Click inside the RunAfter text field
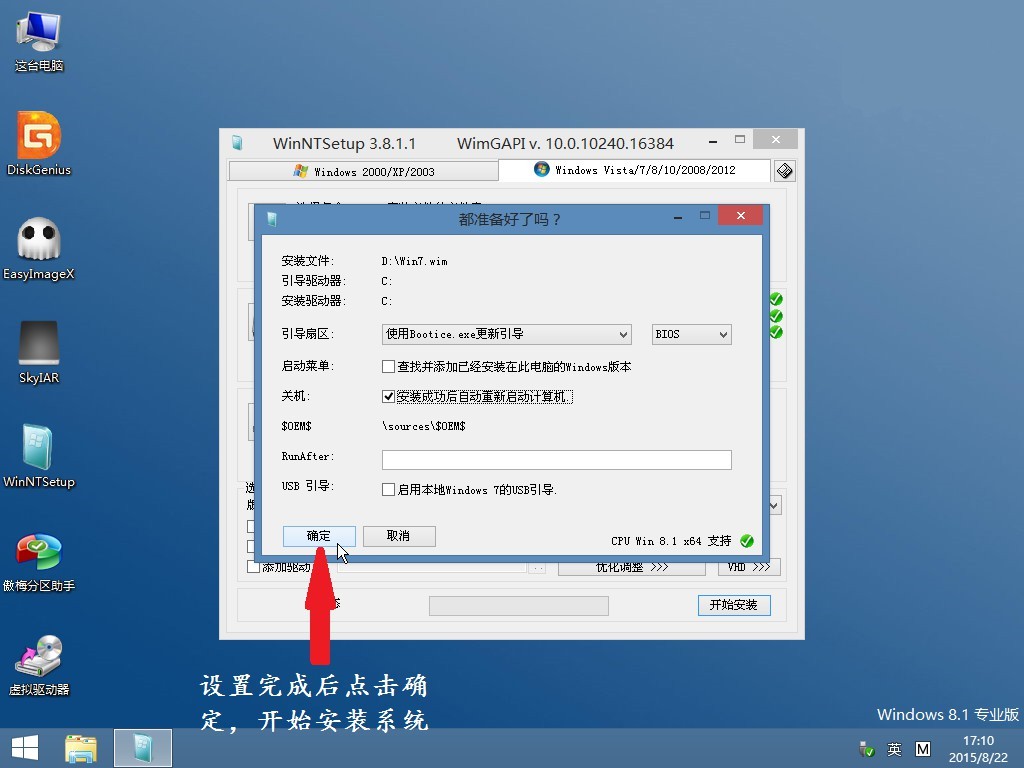The height and width of the screenshot is (768, 1024). tap(556, 459)
